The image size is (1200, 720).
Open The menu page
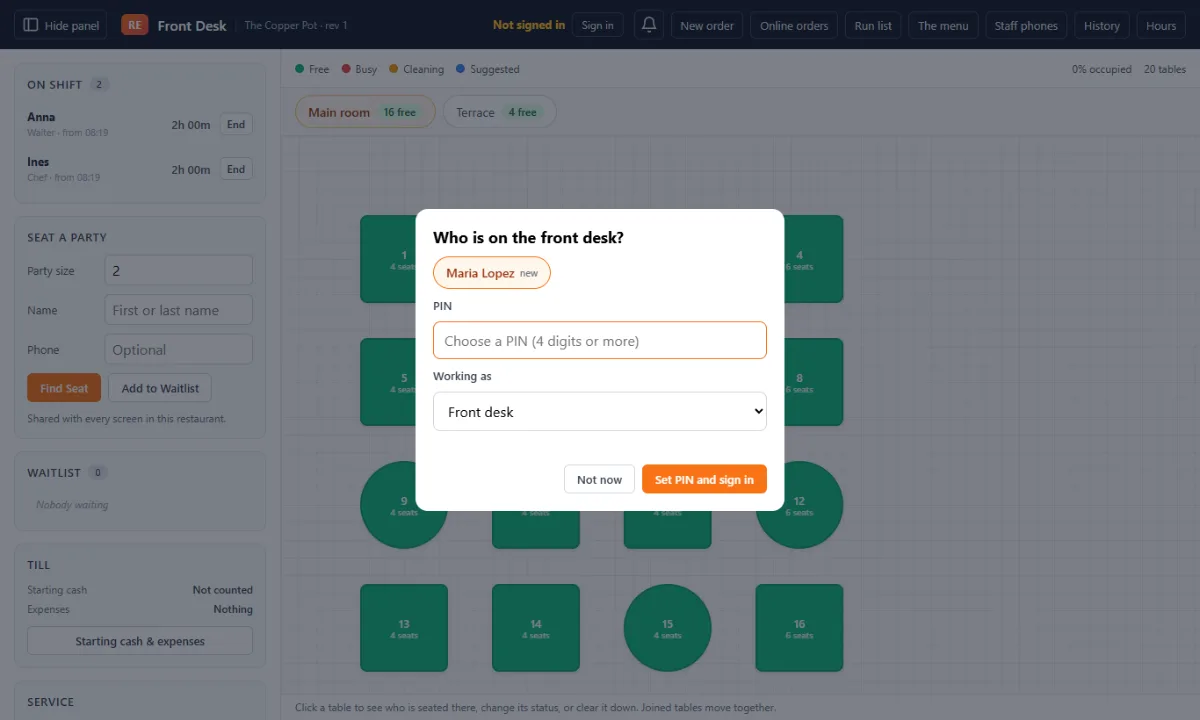tap(943, 25)
